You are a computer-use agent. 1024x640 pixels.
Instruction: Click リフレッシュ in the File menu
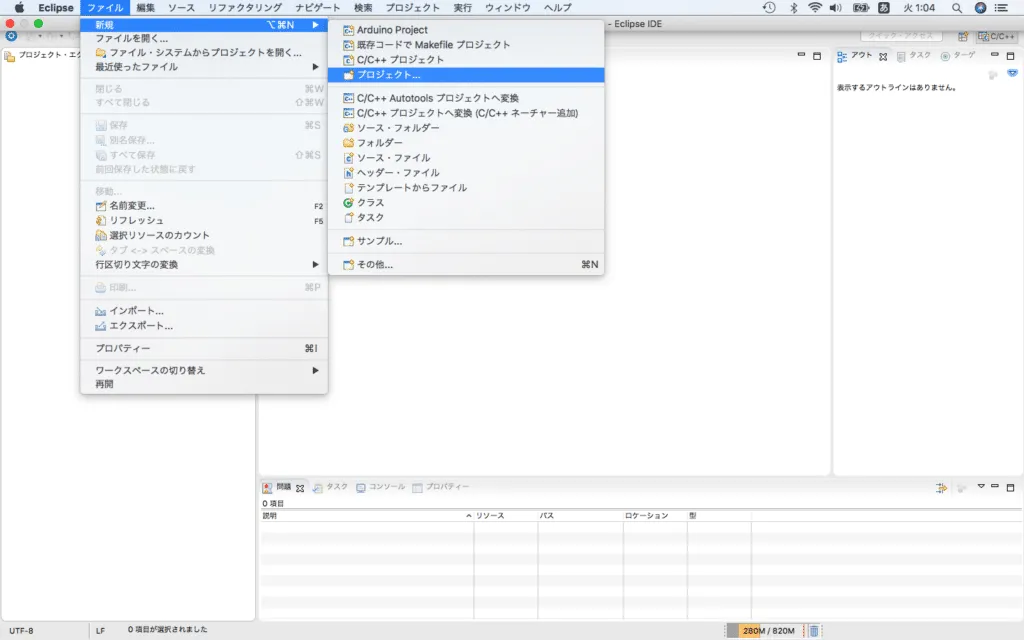[x=204, y=221]
